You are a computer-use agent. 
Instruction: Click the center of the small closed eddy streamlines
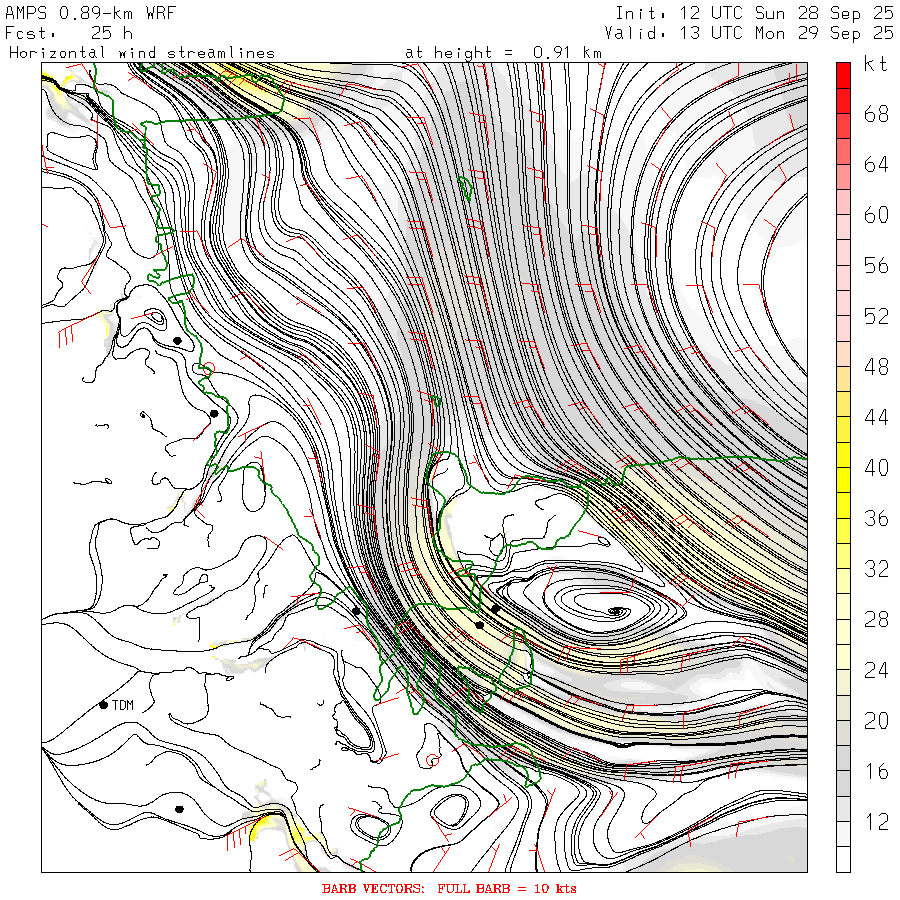click(x=616, y=611)
